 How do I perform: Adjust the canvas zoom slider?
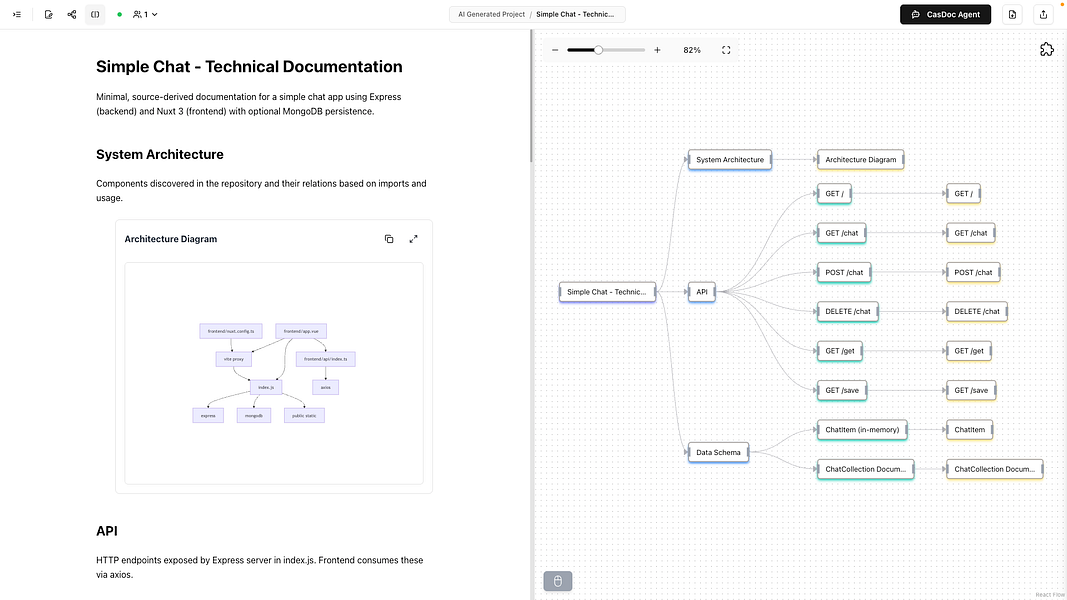point(606,50)
